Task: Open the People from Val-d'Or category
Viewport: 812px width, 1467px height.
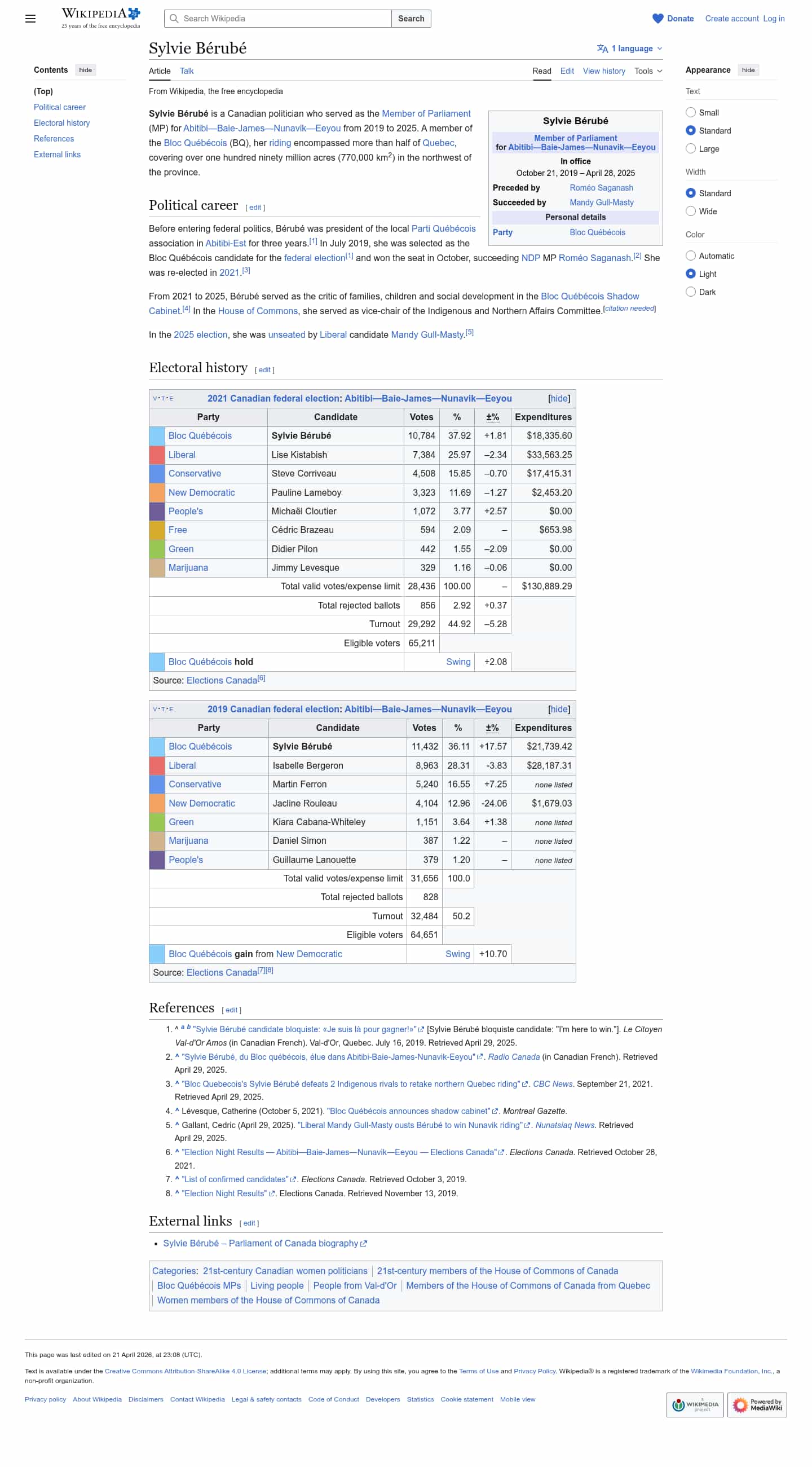Action: tap(355, 1286)
